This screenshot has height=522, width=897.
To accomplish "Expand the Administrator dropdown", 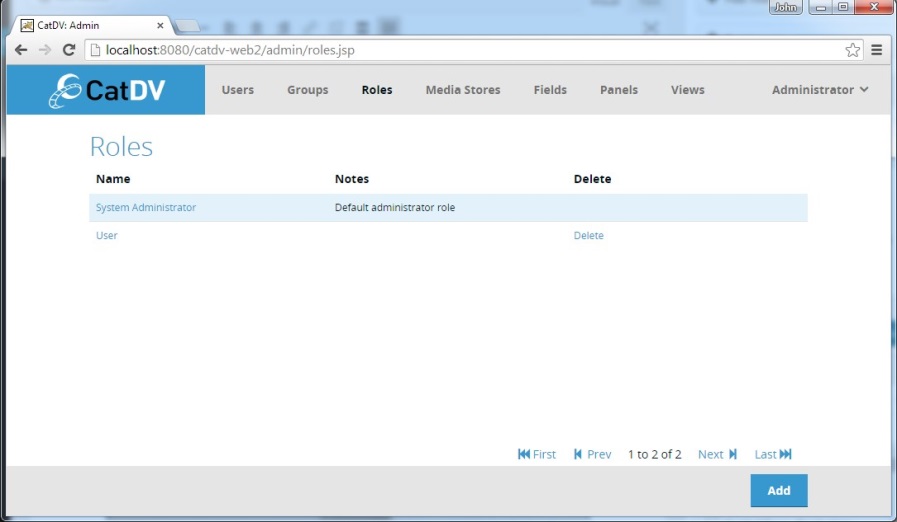I will 820,90.
